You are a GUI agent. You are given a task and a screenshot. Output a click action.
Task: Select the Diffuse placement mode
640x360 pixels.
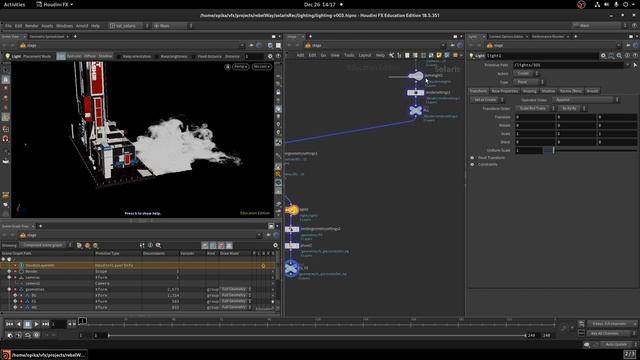click(90, 56)
